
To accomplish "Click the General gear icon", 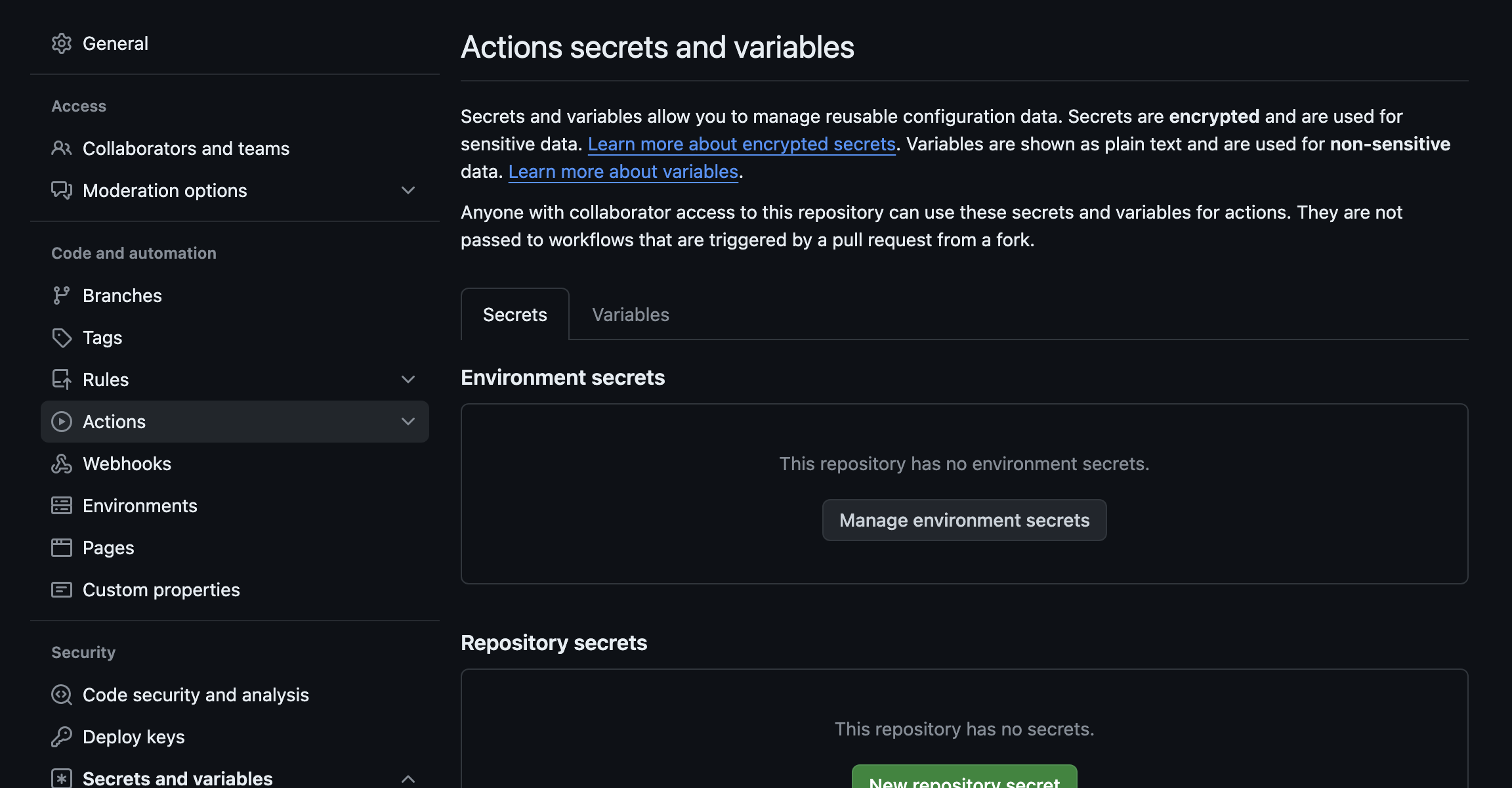I will 62,43.
